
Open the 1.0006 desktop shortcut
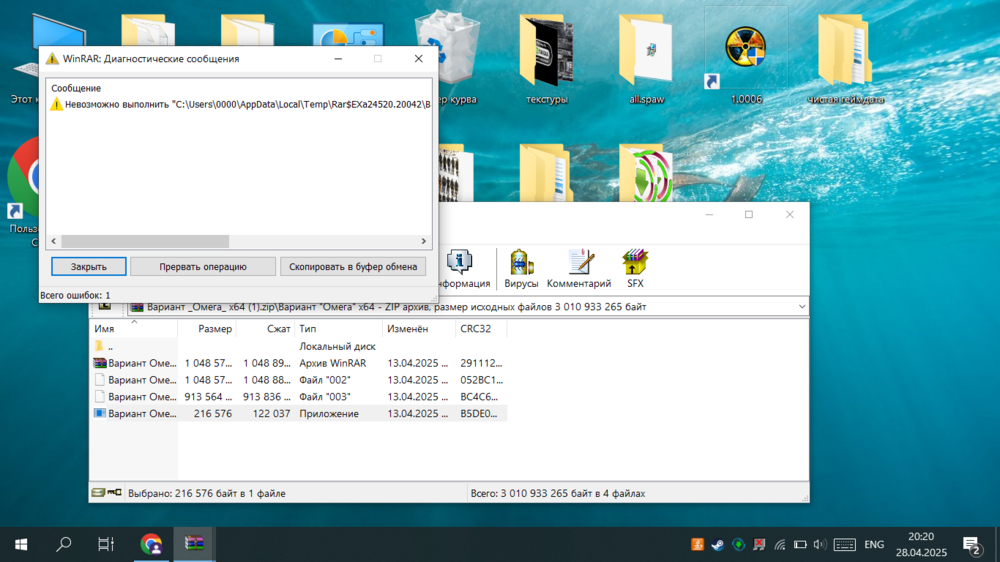click(745, 58)
